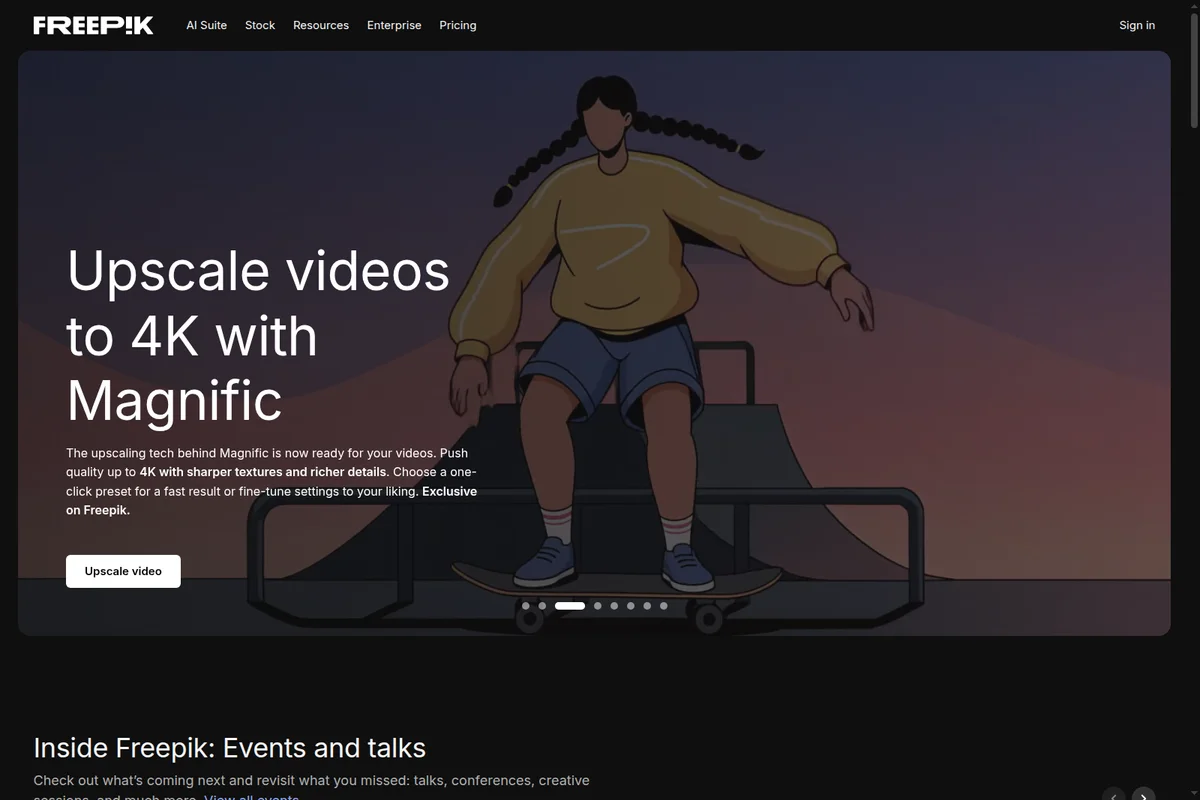Open the Pricing page from the top nav
The image size is (1200, 800).
(458, 25)
